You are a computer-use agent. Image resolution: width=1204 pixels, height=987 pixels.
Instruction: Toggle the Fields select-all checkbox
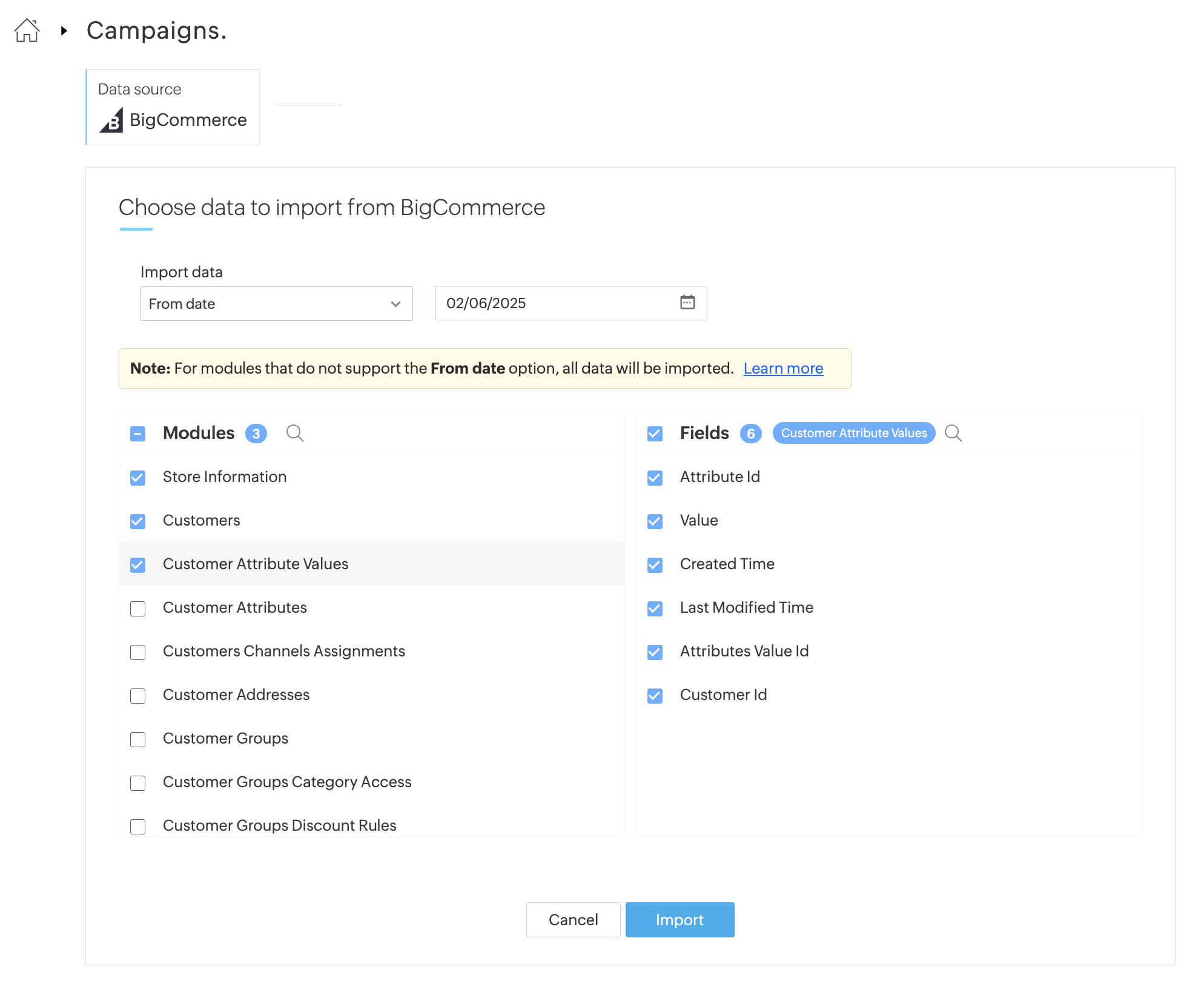pyautogui.click(x=655, y=434)
